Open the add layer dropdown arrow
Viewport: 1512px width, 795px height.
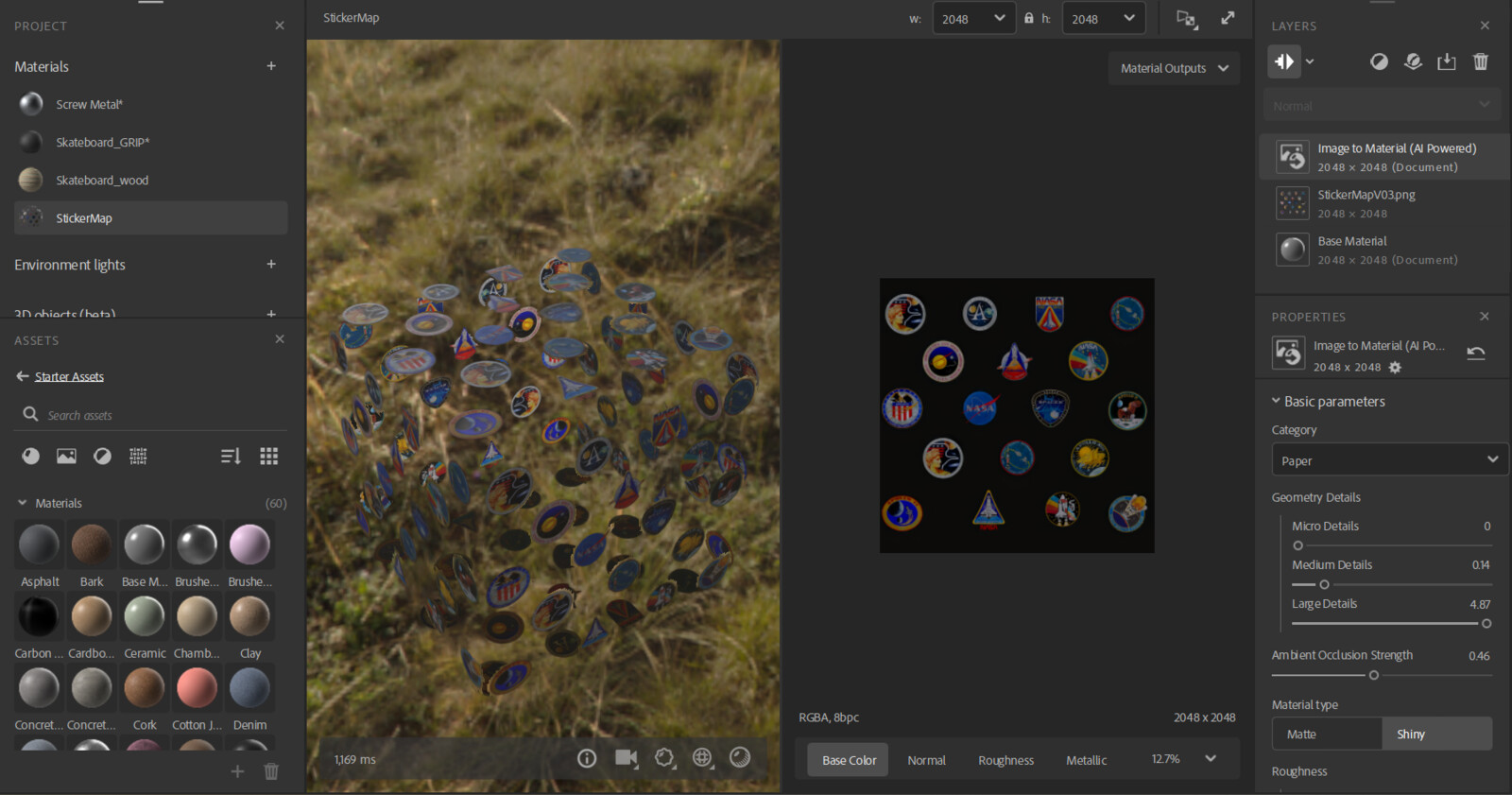pyautogui.click(x=1310, y=61)
